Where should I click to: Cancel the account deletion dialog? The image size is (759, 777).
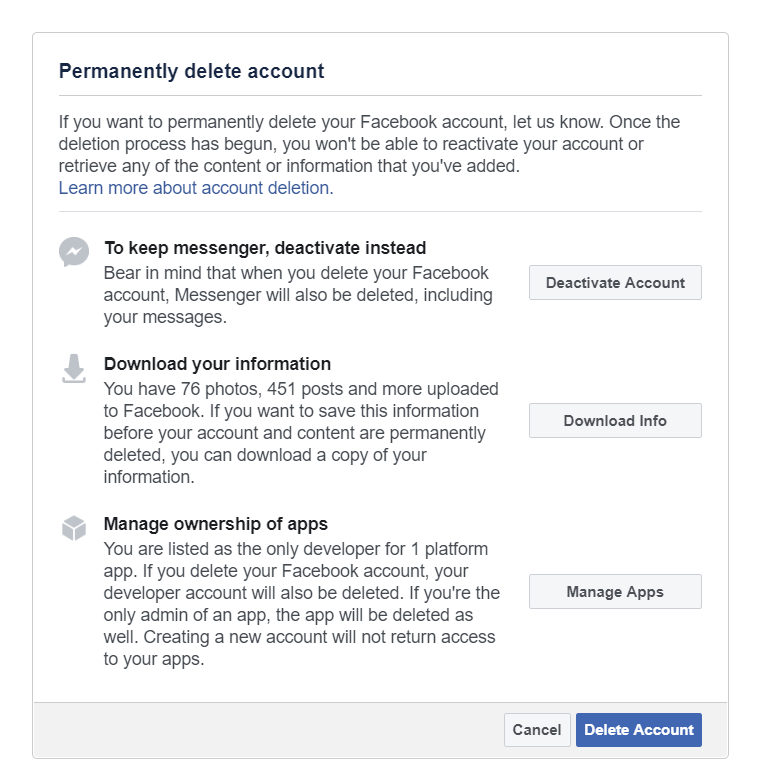pos(536,730)
